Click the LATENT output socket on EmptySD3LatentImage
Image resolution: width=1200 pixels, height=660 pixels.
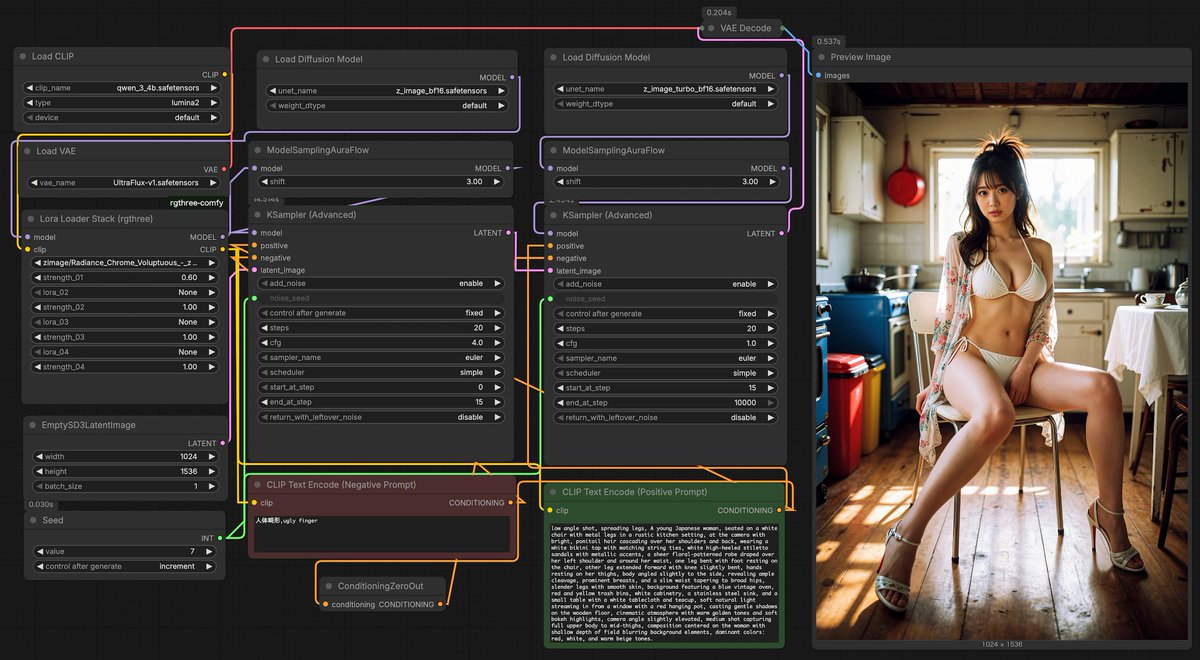(x=223, y=444)
